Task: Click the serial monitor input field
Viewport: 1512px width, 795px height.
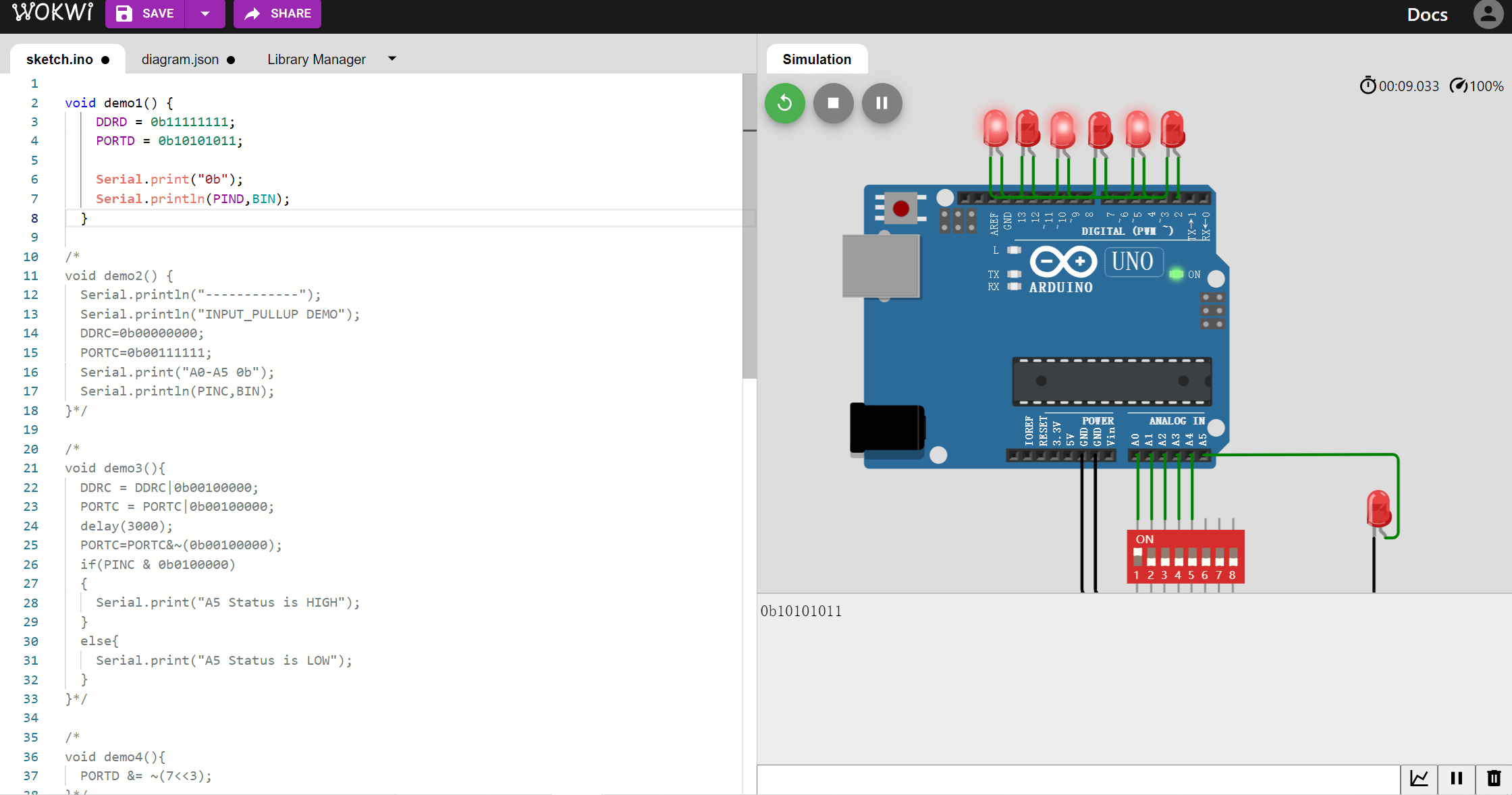Action: coord(1077,779)
